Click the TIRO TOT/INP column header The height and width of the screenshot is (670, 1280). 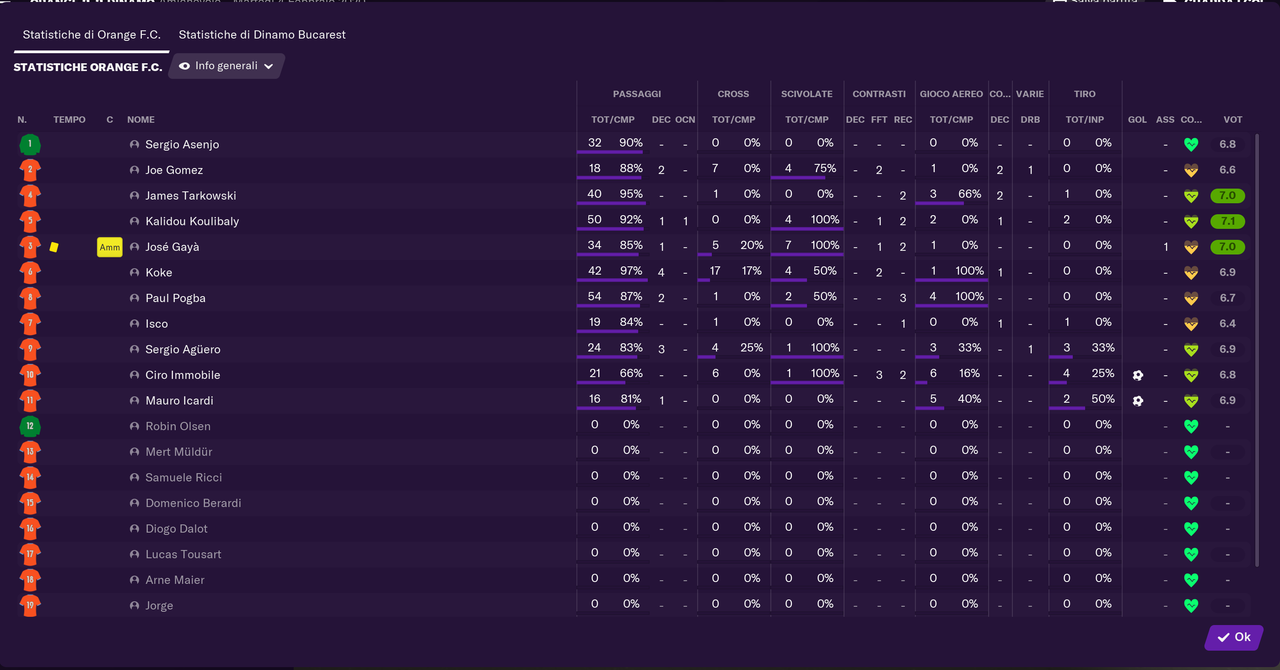[1085, 120]
